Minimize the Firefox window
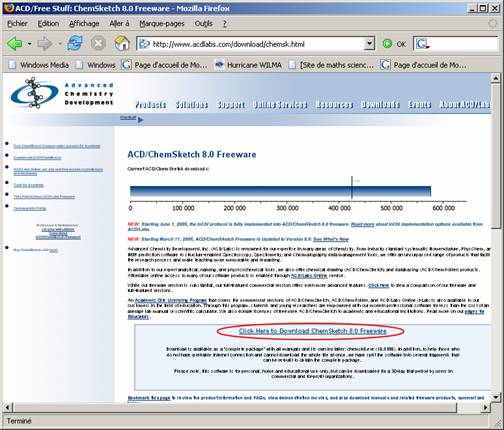Image resolution: width=504 pixels, height=430 pixels. (x=471, y=8)
